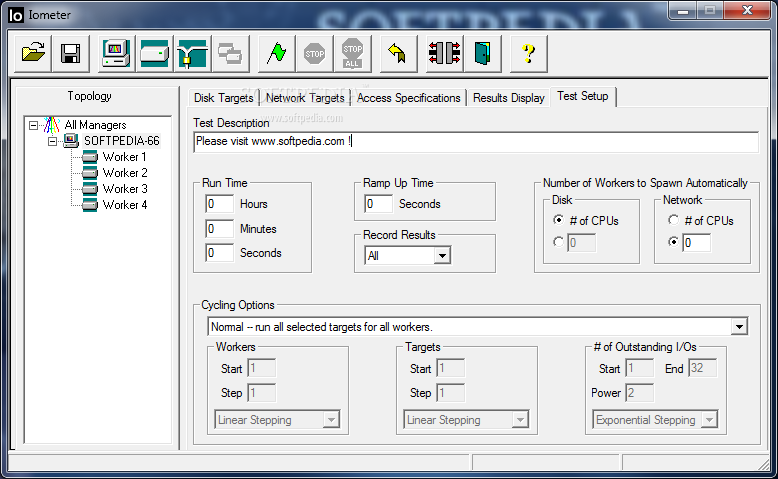Click the Topology panel heading
The width and height of the screenshot is (778, 479).
pyautogui.click(x=89, y=96)
